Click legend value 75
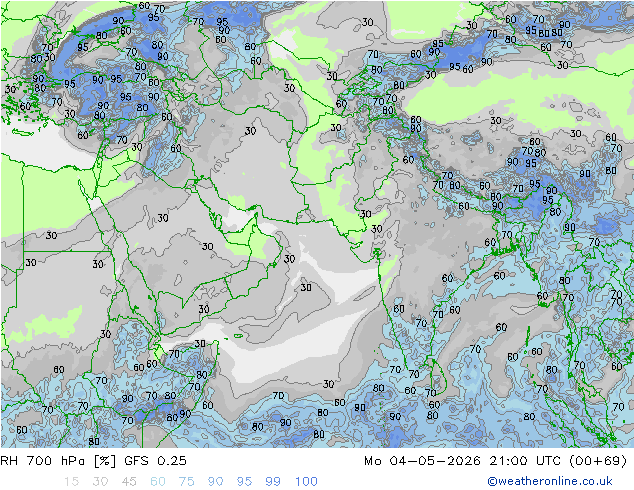Image resolution: width=634 pixels, height=490 pixels. click(x=186, y=482)
